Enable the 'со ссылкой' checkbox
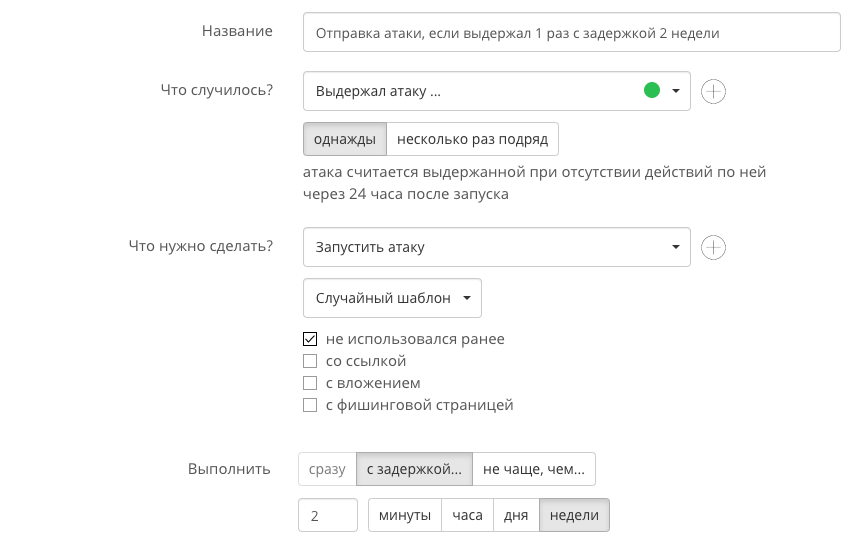The width and height of the screenshot is (857, 543). coord(310,361)
